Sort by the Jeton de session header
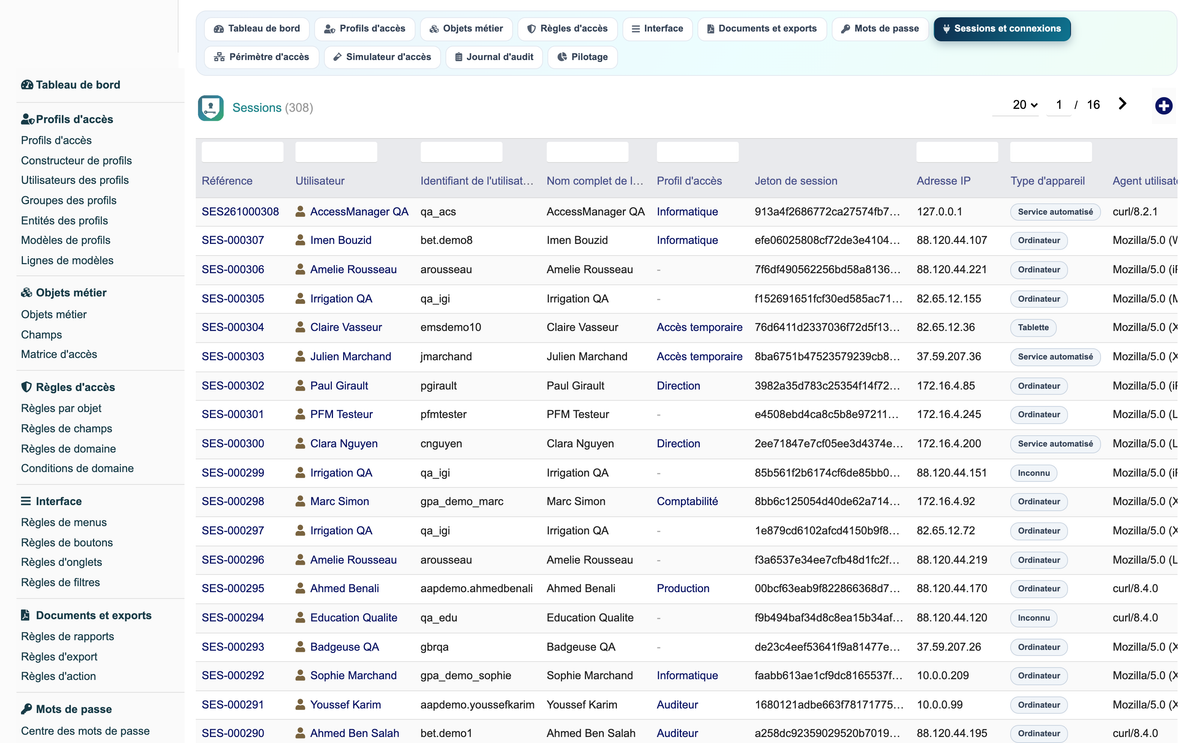The width and height of the screenshot is (1200, 743). coord(796,181)
